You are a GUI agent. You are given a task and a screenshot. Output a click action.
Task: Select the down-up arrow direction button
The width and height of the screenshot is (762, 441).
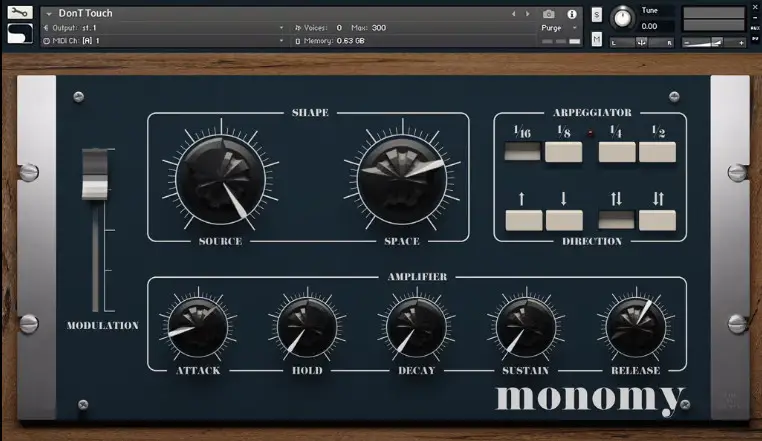click(657, 220)
